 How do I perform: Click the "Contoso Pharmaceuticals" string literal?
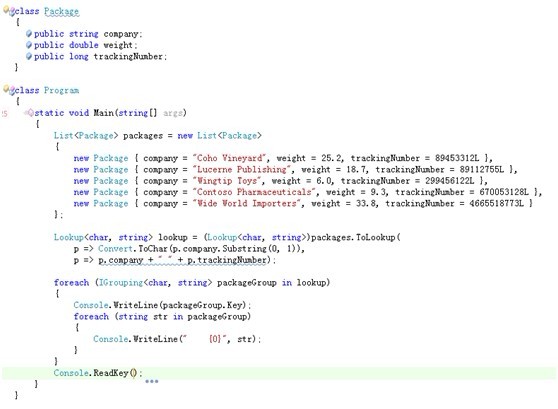[254, 192]
